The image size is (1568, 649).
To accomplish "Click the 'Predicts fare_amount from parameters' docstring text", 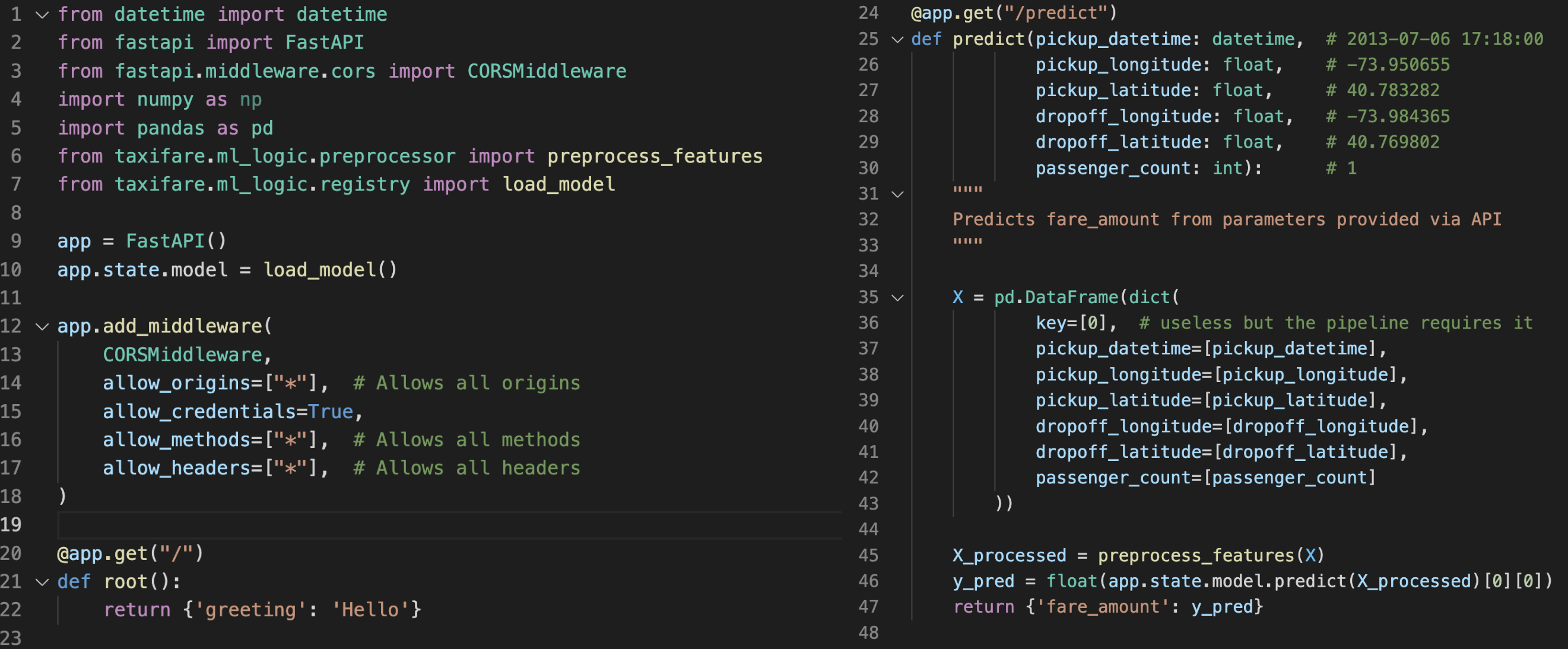I will [1139, 219].
